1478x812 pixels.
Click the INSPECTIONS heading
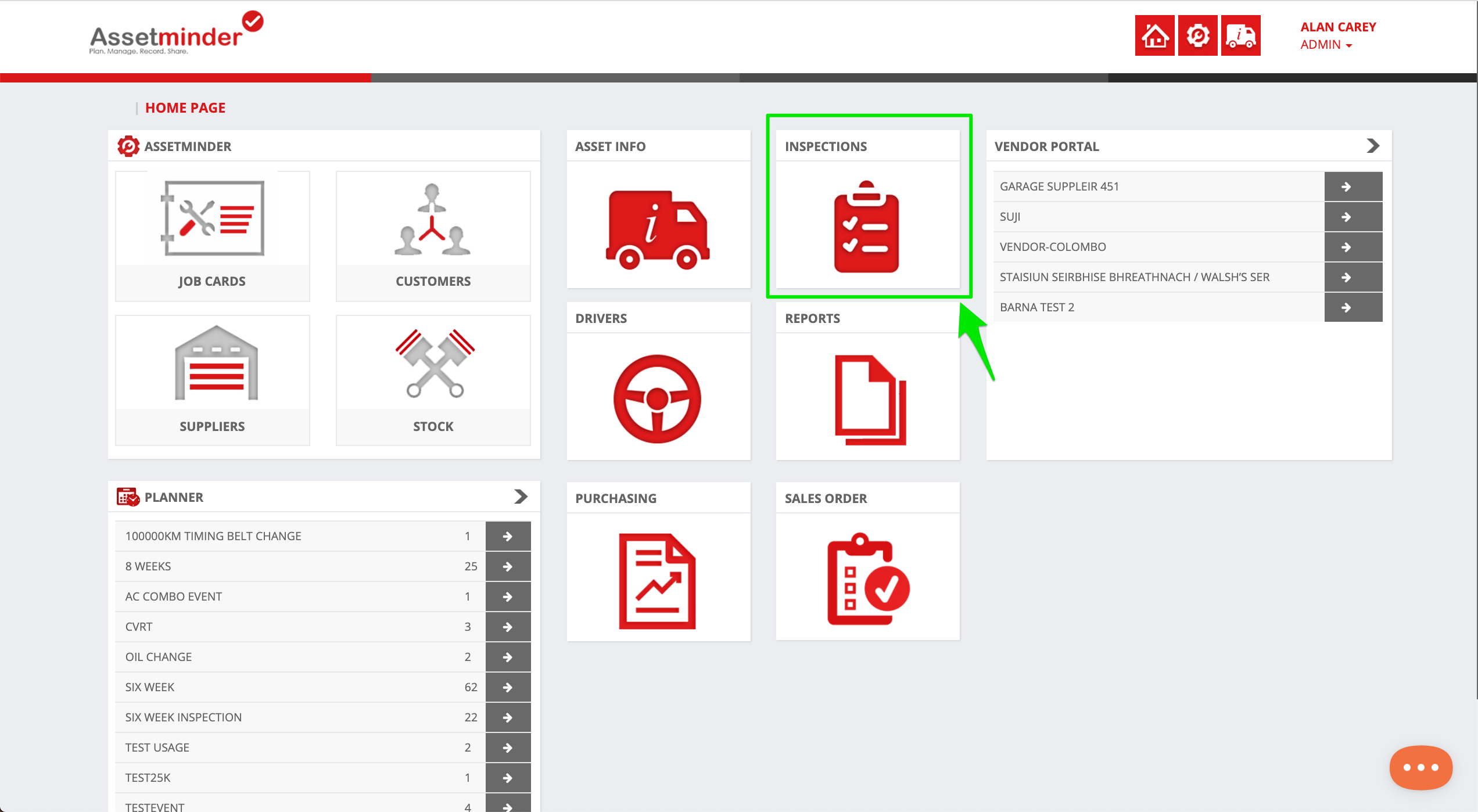coord(826,146)
